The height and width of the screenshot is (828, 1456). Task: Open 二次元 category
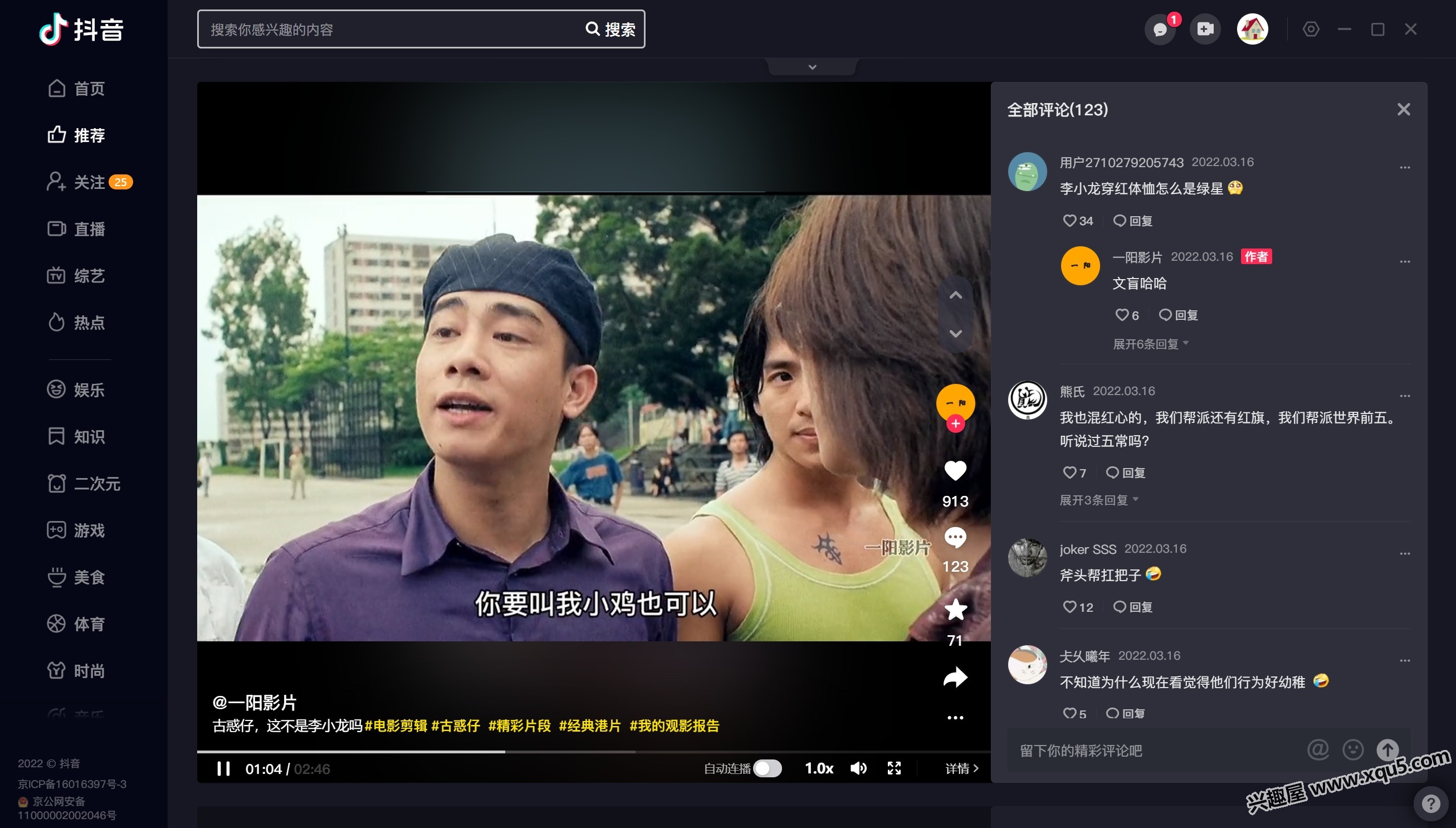click(x=84, y=484)
